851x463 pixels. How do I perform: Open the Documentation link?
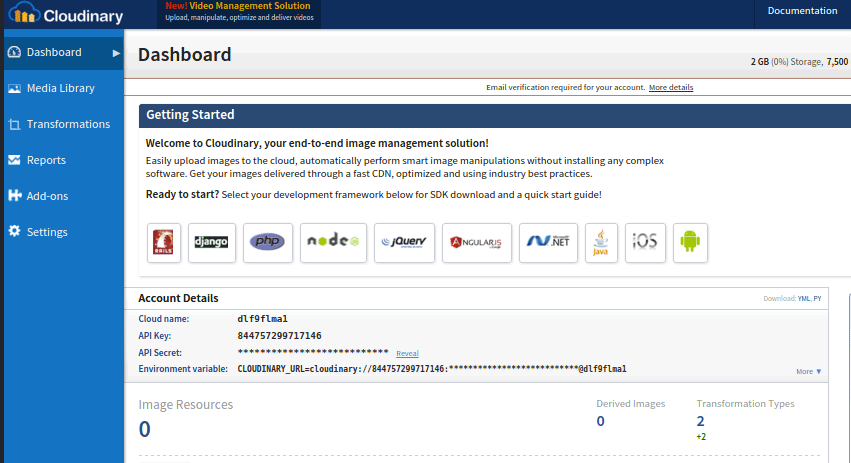click(x=802, y=11)
